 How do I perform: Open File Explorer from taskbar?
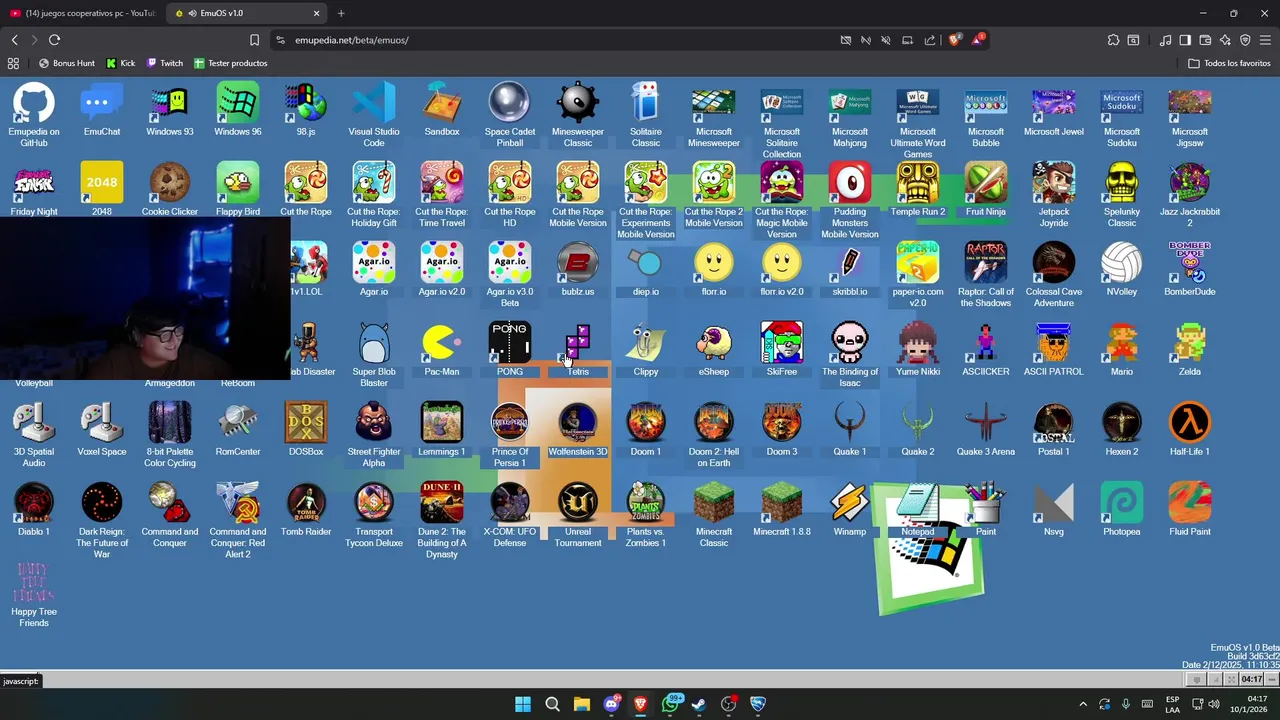click(581, 704)
